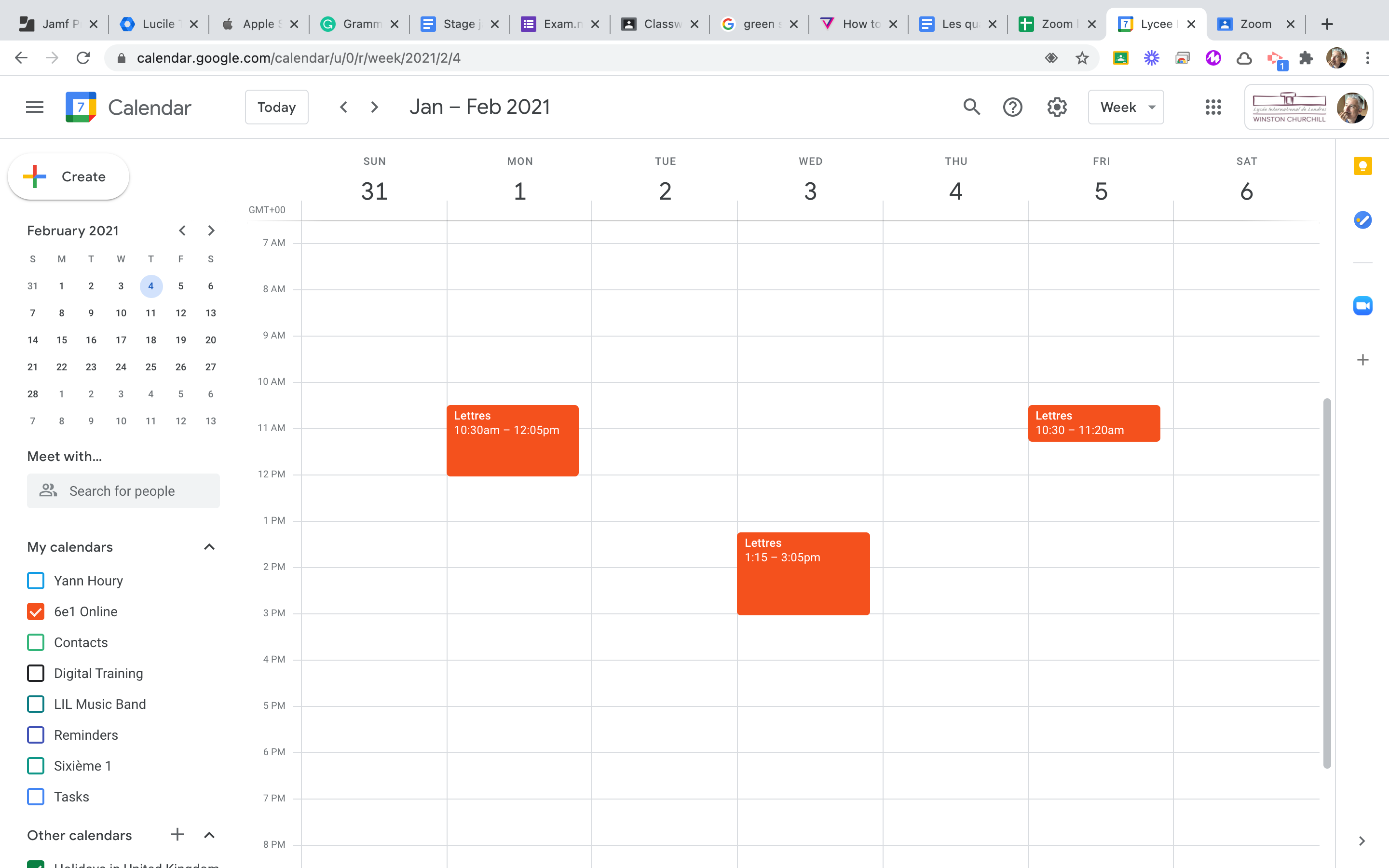Open the Support help icon
The height and width of the screenshot is (868, 1389).
1012,108
